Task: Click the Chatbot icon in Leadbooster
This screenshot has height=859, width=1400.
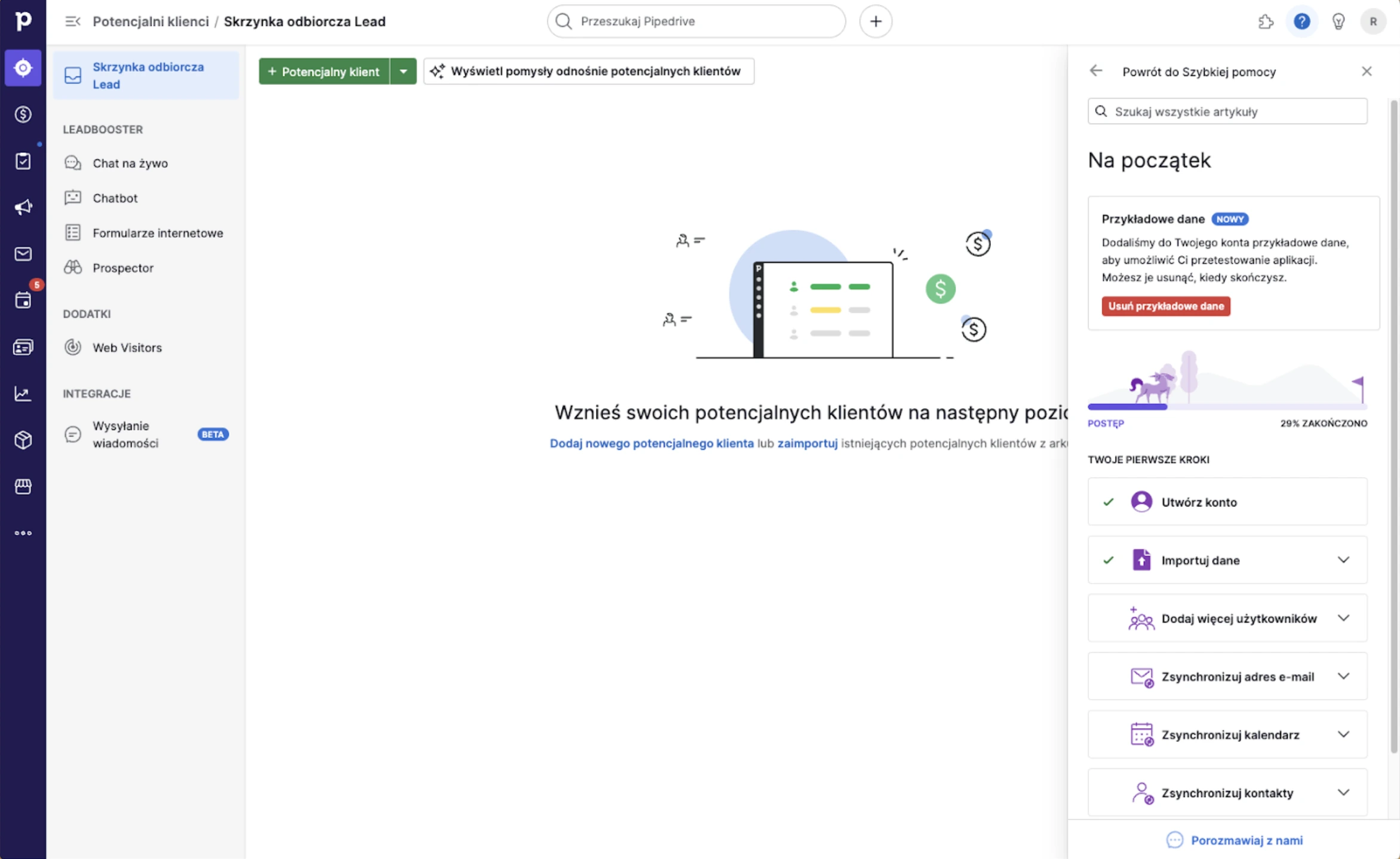Action: click(73, 198)
